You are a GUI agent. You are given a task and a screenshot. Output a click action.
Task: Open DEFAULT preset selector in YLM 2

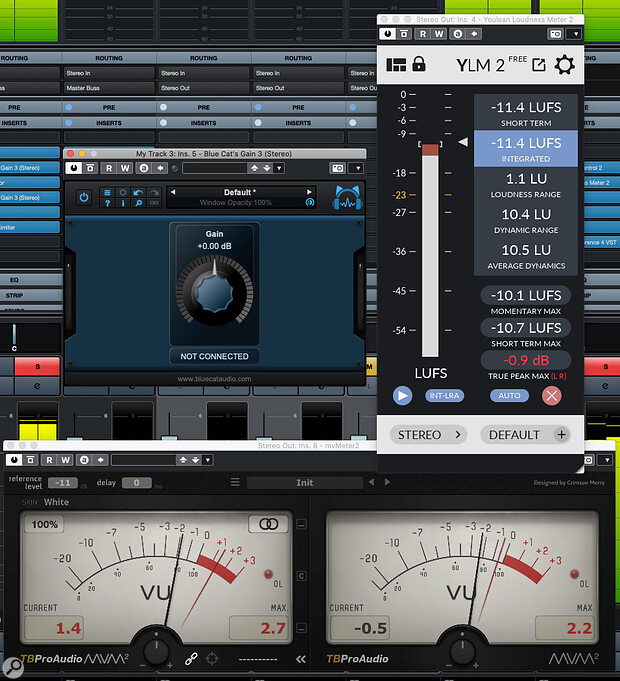click(525, 435)
